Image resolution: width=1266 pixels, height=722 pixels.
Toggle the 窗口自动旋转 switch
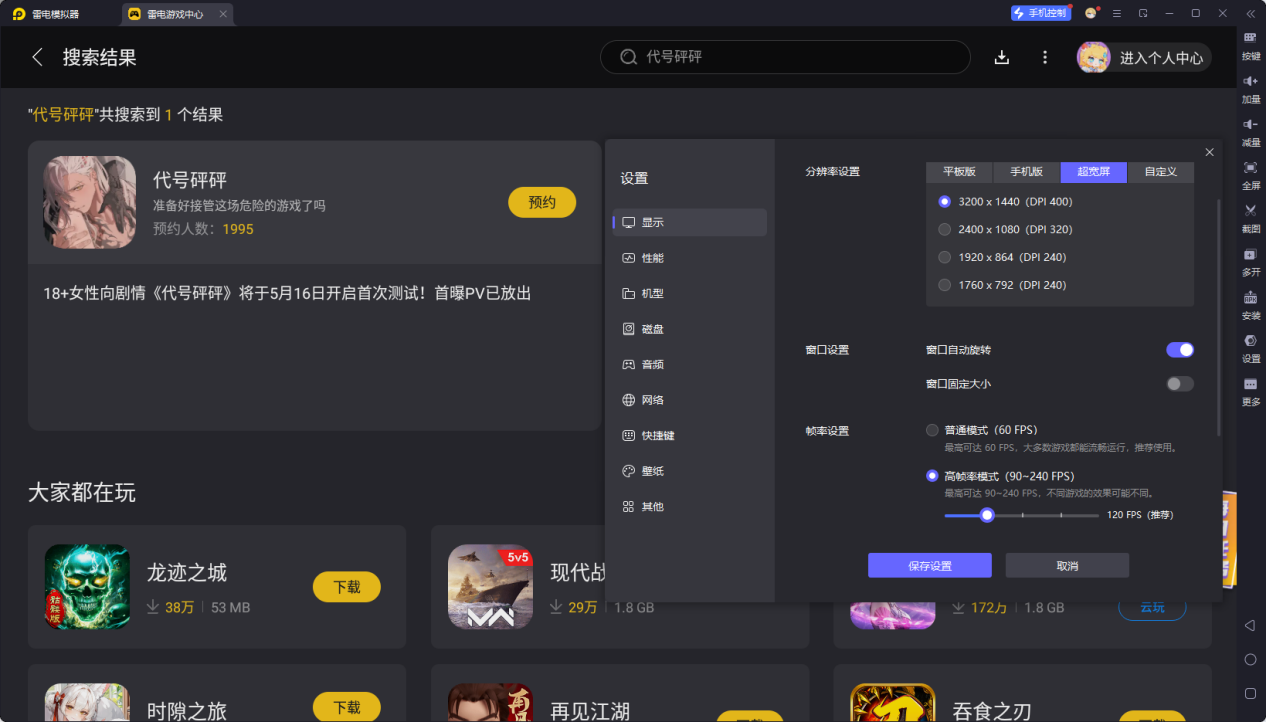(x=1180, y=350)
